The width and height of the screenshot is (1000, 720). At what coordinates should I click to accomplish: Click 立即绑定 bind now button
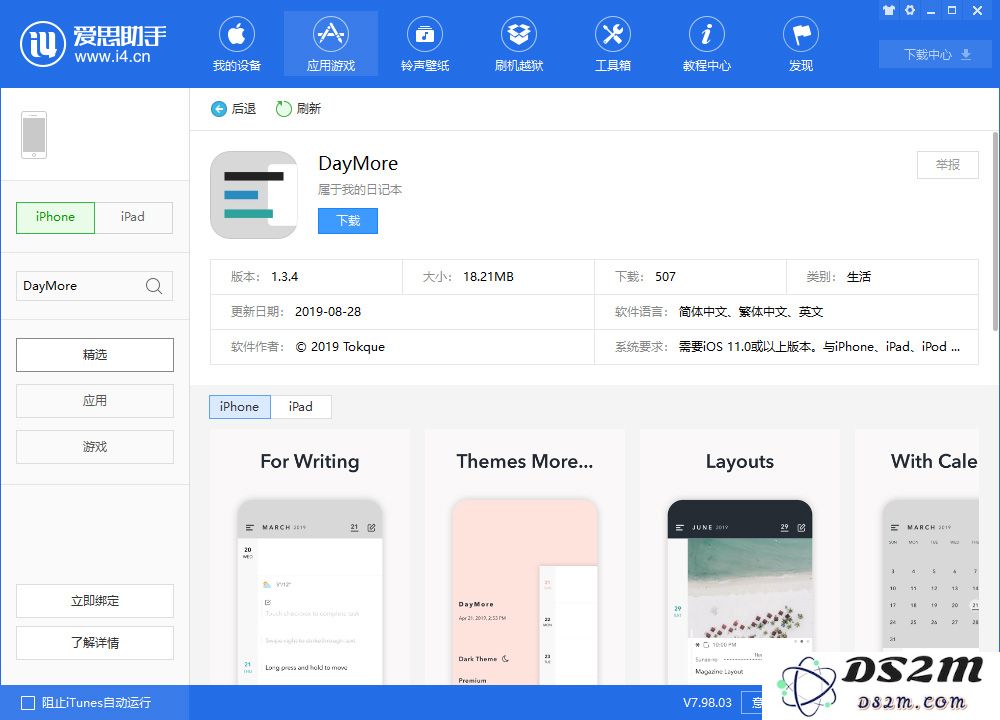95,601
